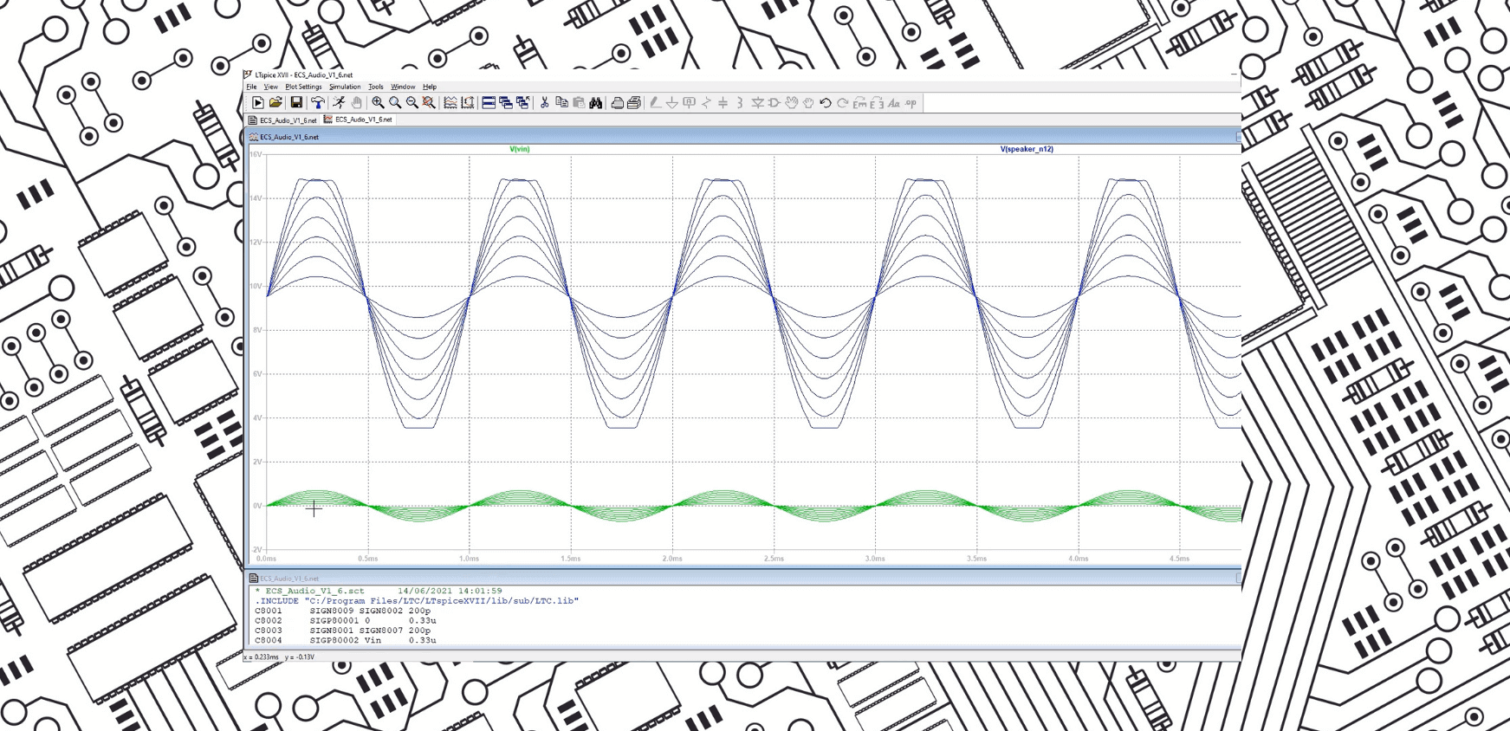Screen dimensions: 1510x731
Task: Click the Mirror toolbar icon
Action: 877,102
